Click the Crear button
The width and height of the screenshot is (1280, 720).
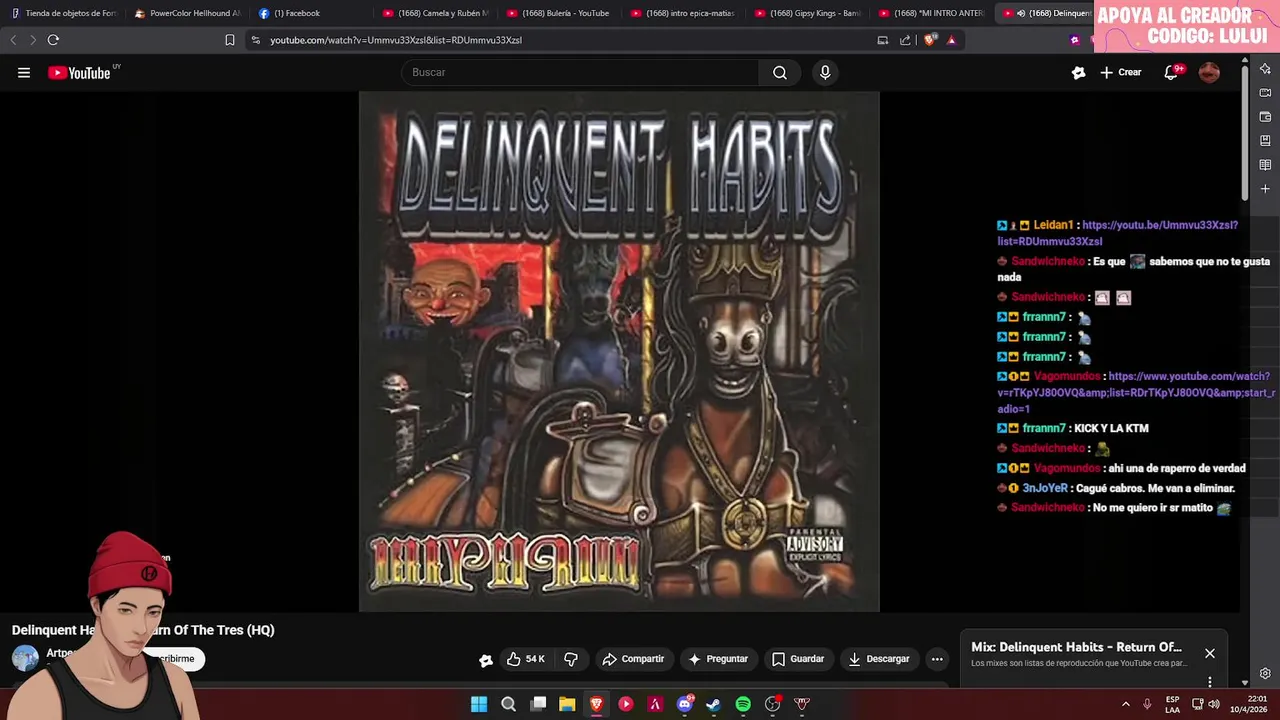click(1121, 72)
